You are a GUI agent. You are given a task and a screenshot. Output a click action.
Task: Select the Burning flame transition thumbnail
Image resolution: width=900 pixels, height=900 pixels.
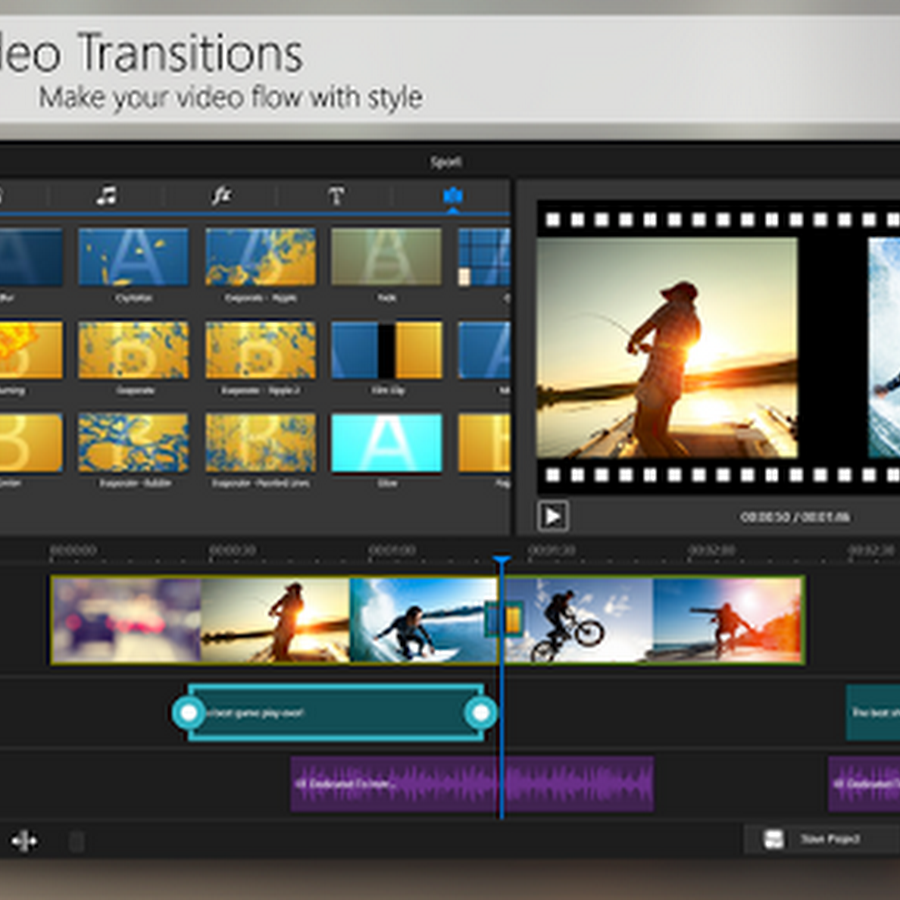click(31, 350)
